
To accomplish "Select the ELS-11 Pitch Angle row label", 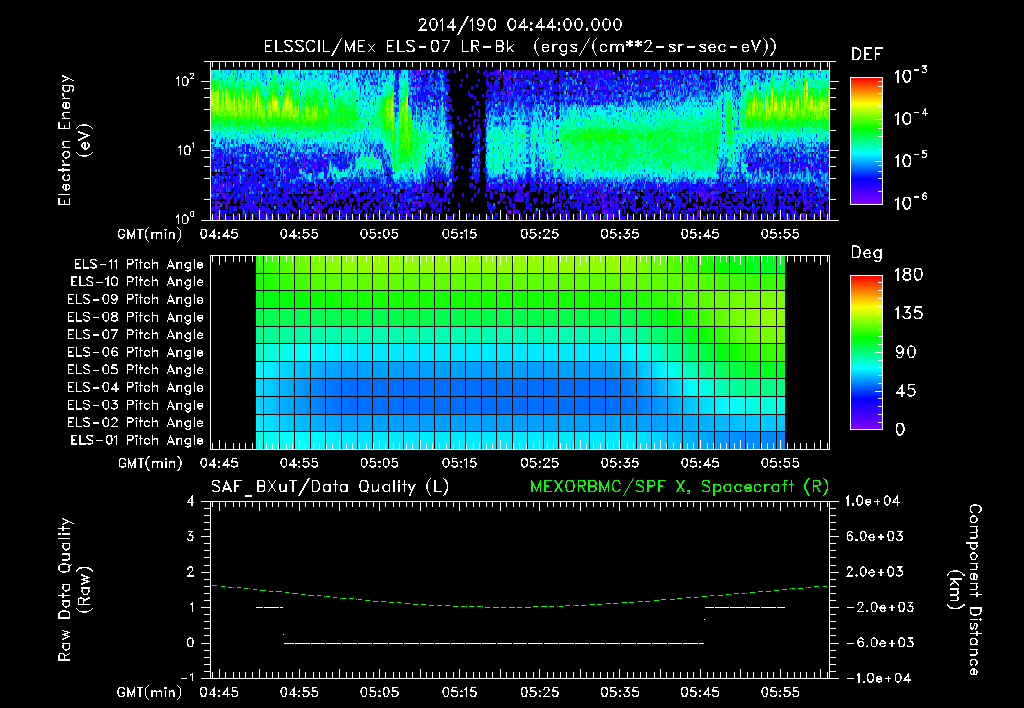I will point(138,265).
